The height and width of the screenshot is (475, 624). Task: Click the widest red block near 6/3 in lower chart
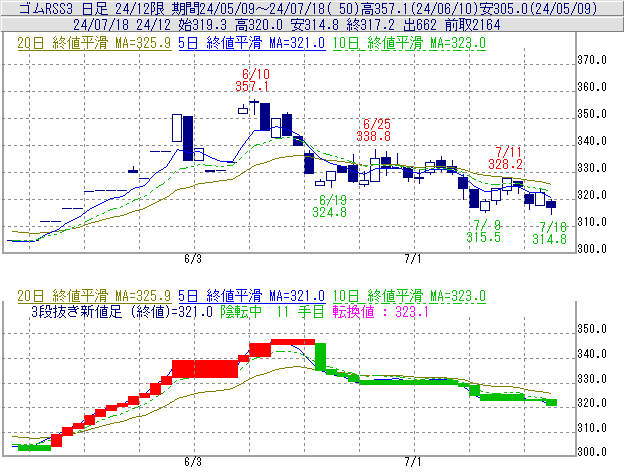(x=205, y=369)
